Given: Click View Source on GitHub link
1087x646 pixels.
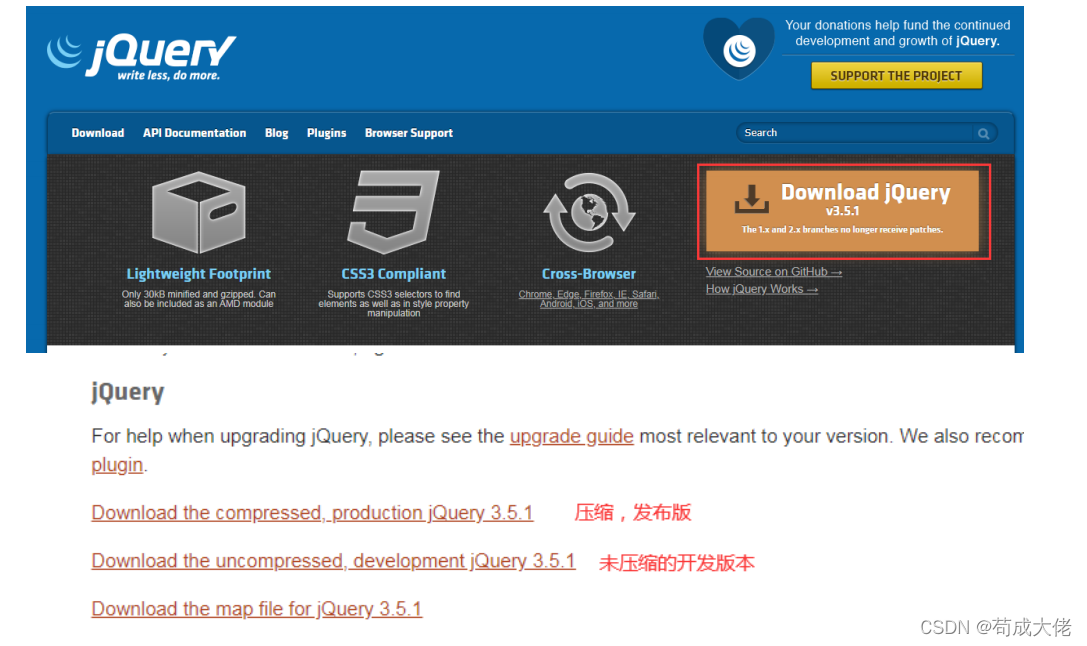Looking at the screenshot, I should click(x=774, y=272).
